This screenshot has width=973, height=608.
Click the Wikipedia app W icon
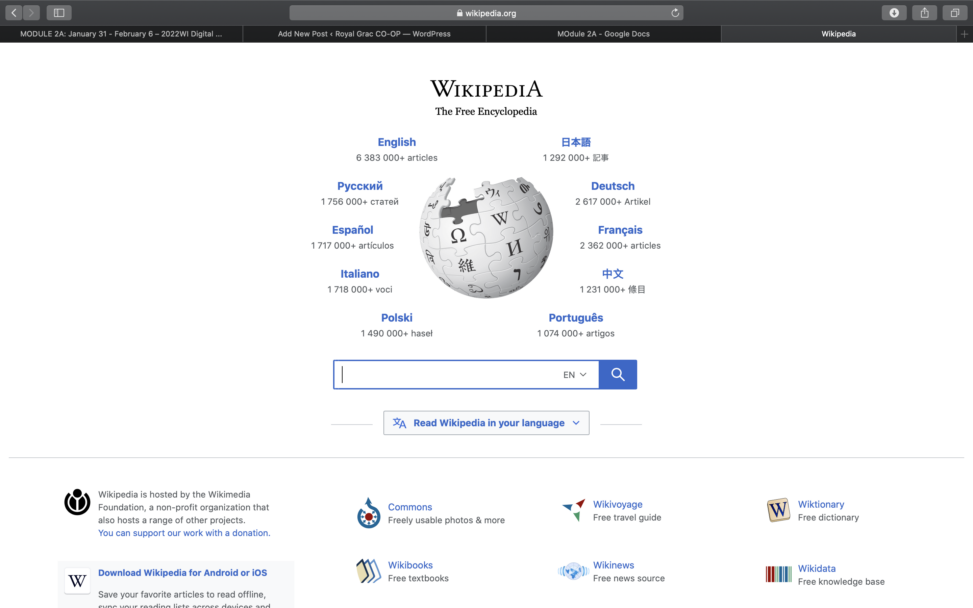(x=78, y=581)
